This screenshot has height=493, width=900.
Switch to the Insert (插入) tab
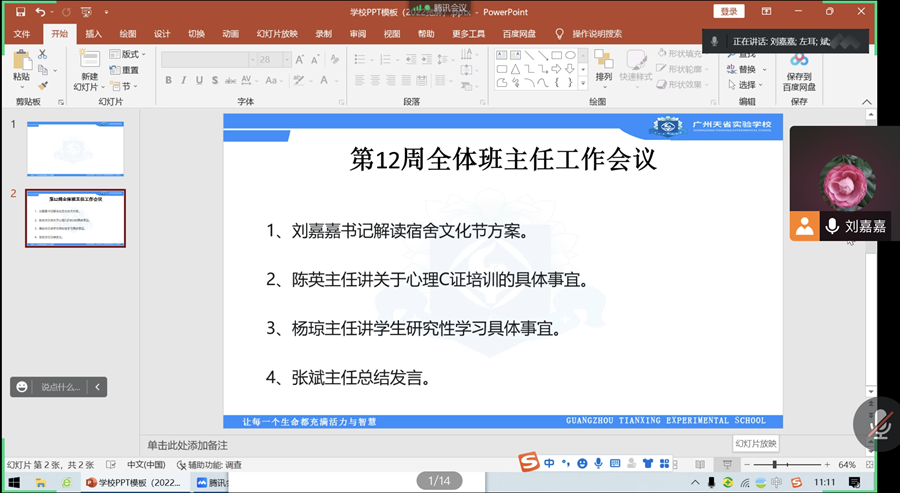click(94, 34)
